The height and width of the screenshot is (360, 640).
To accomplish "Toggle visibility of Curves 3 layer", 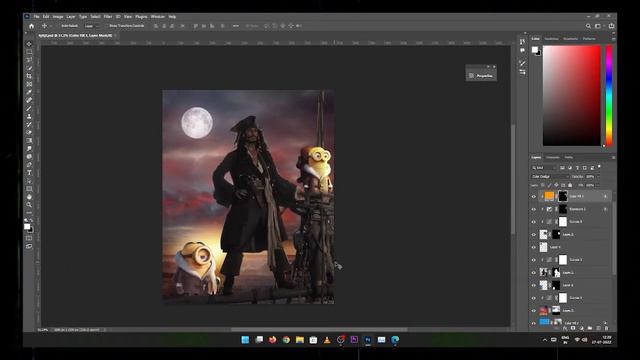I will click(x=533, y=222).
